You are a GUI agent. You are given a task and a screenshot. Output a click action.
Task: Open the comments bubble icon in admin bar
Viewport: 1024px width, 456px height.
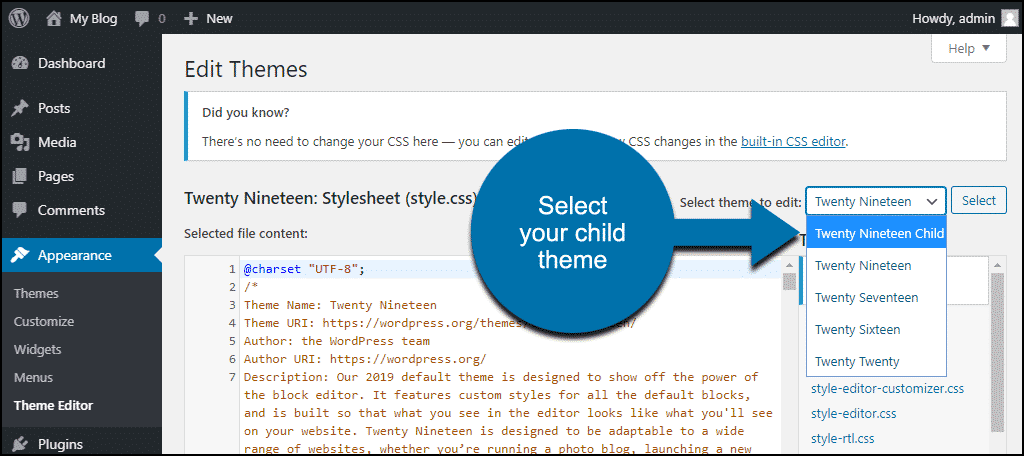[x=142, y=19]
